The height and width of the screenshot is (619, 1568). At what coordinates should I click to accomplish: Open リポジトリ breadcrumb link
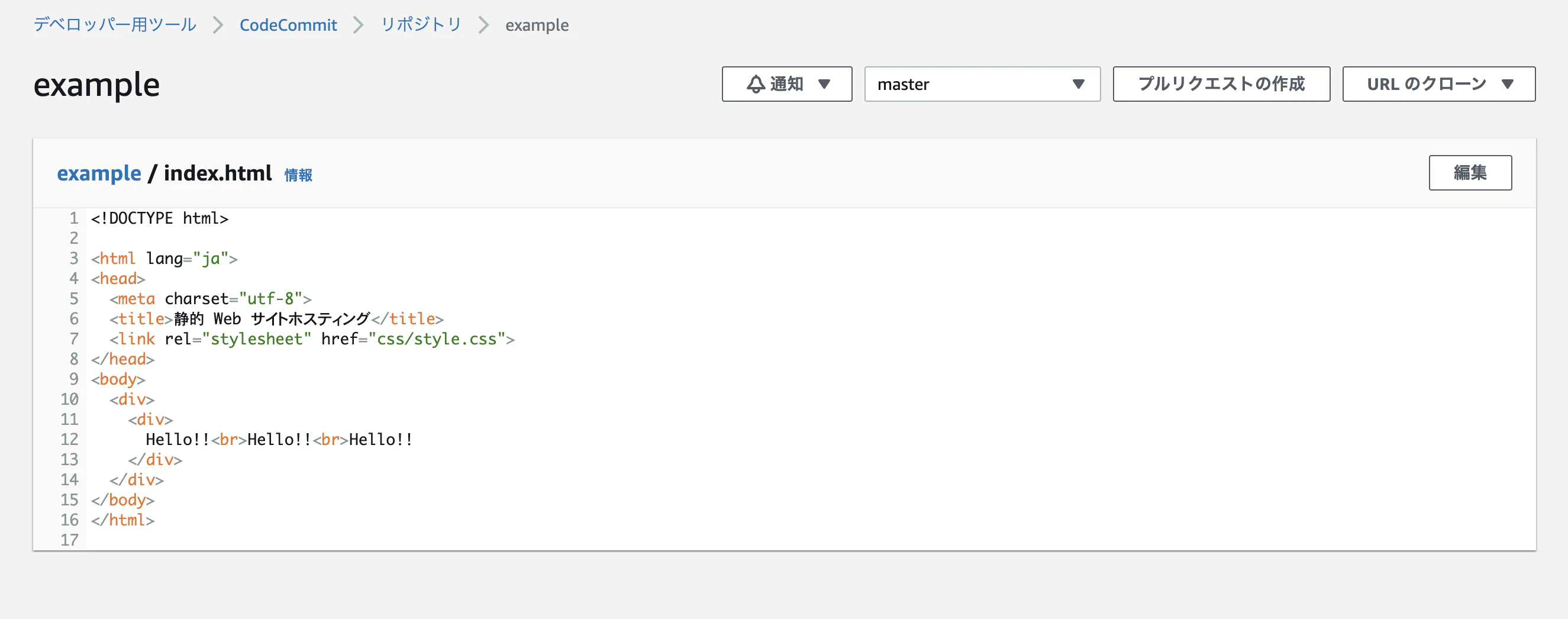click(x=421, y=25)
